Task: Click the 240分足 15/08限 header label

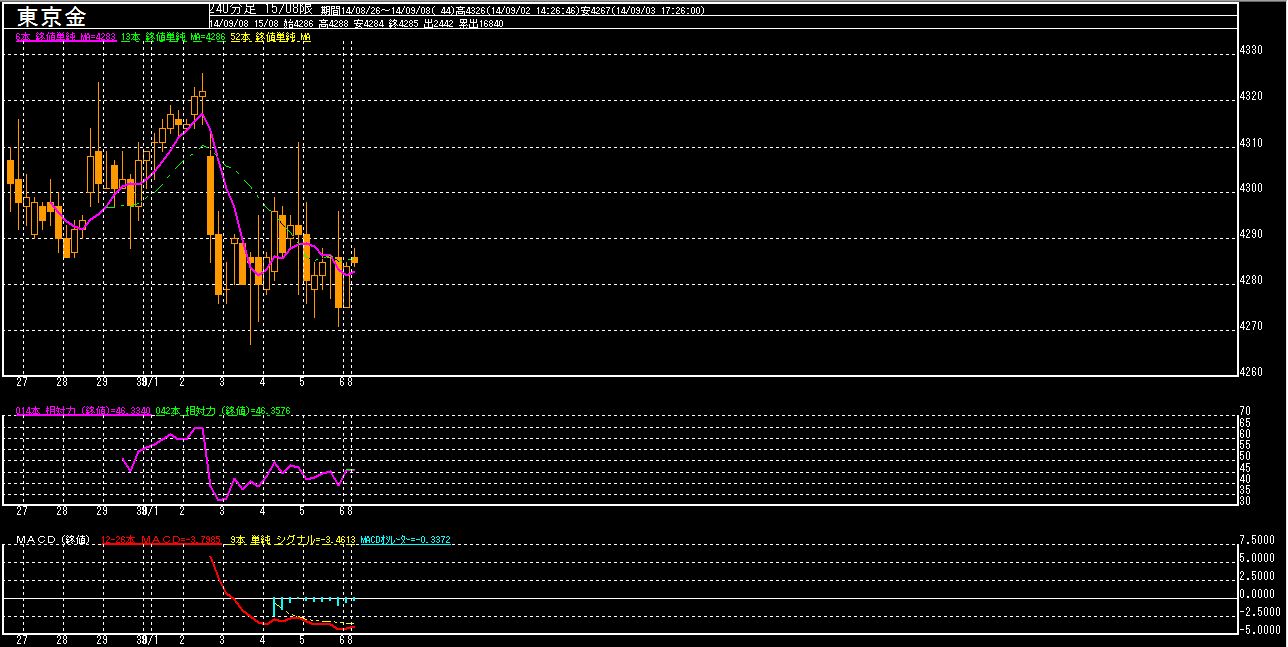Action: tap(260, 8)
